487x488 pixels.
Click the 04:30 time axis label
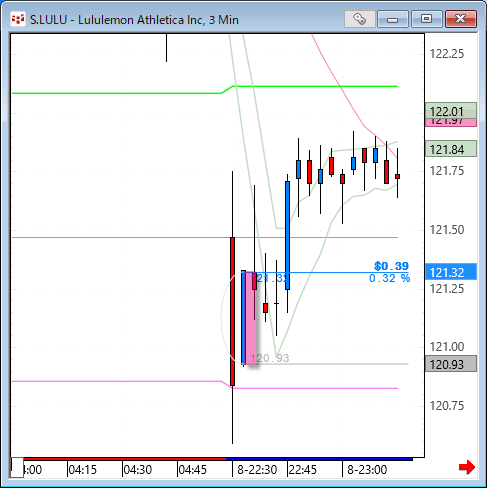(137, 470)
